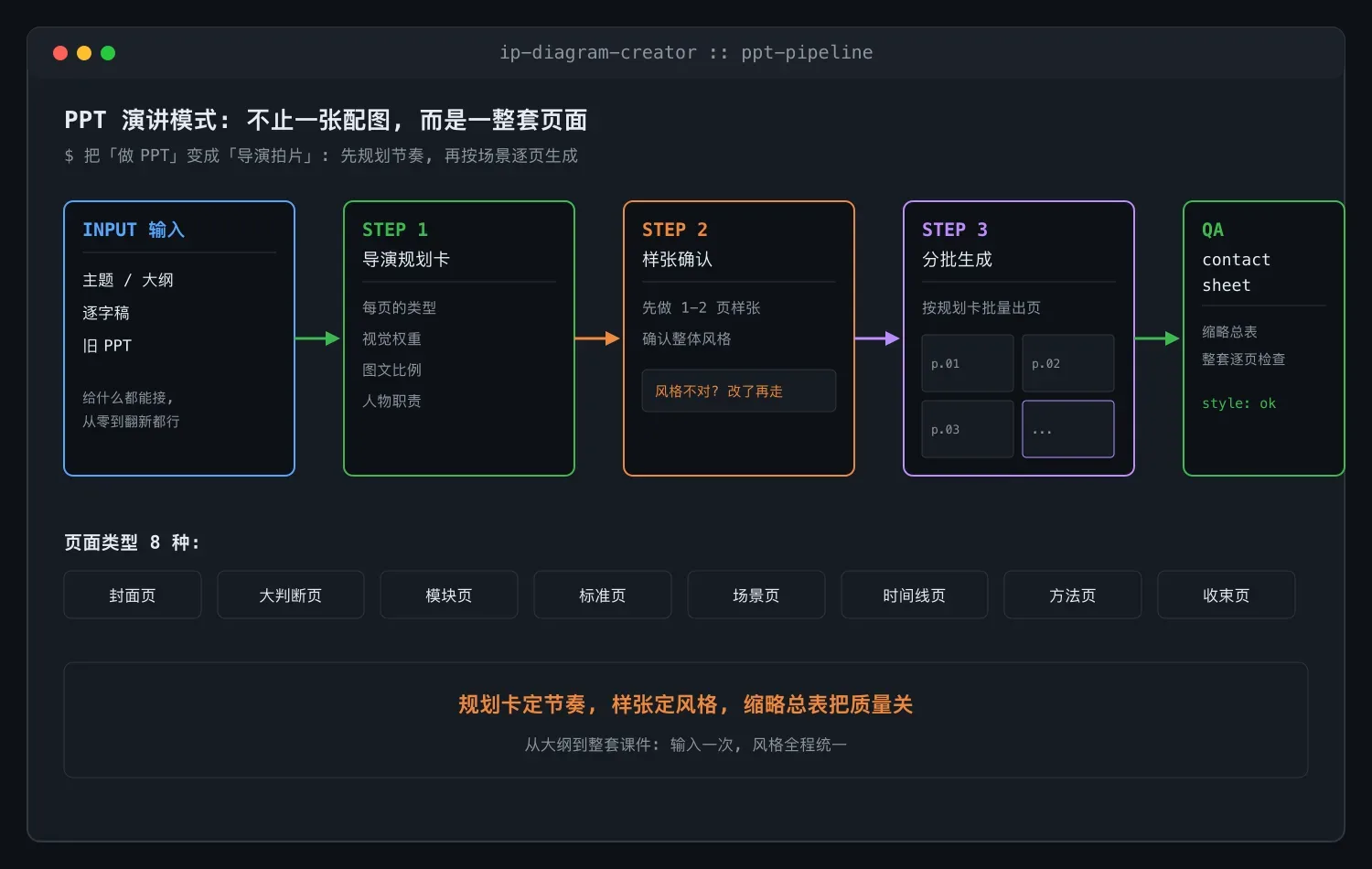Click the red close window dot
Viewport: 1372px width, 869px height.
click(x=60, y=53)
